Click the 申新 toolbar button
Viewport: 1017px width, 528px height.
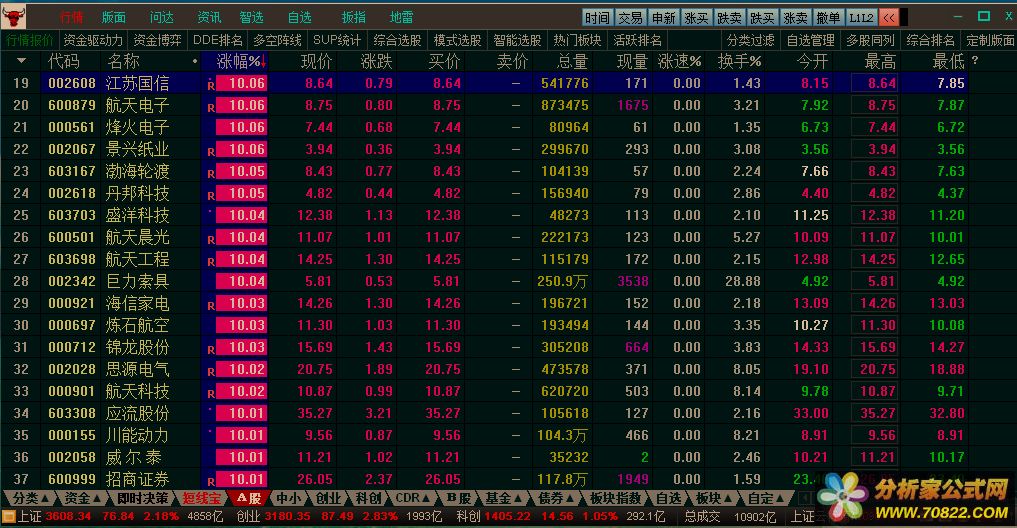[x=664, y=18]
